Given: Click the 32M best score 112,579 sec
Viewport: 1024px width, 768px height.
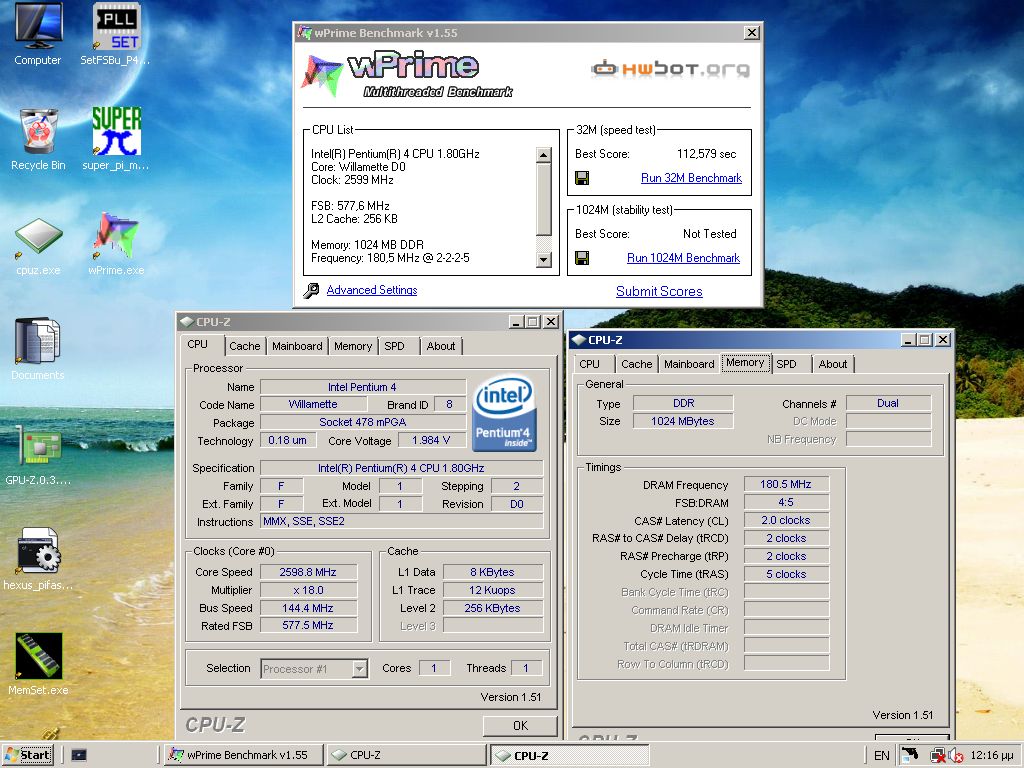Looking at the screenshot, I should click(x=707, y=154).
